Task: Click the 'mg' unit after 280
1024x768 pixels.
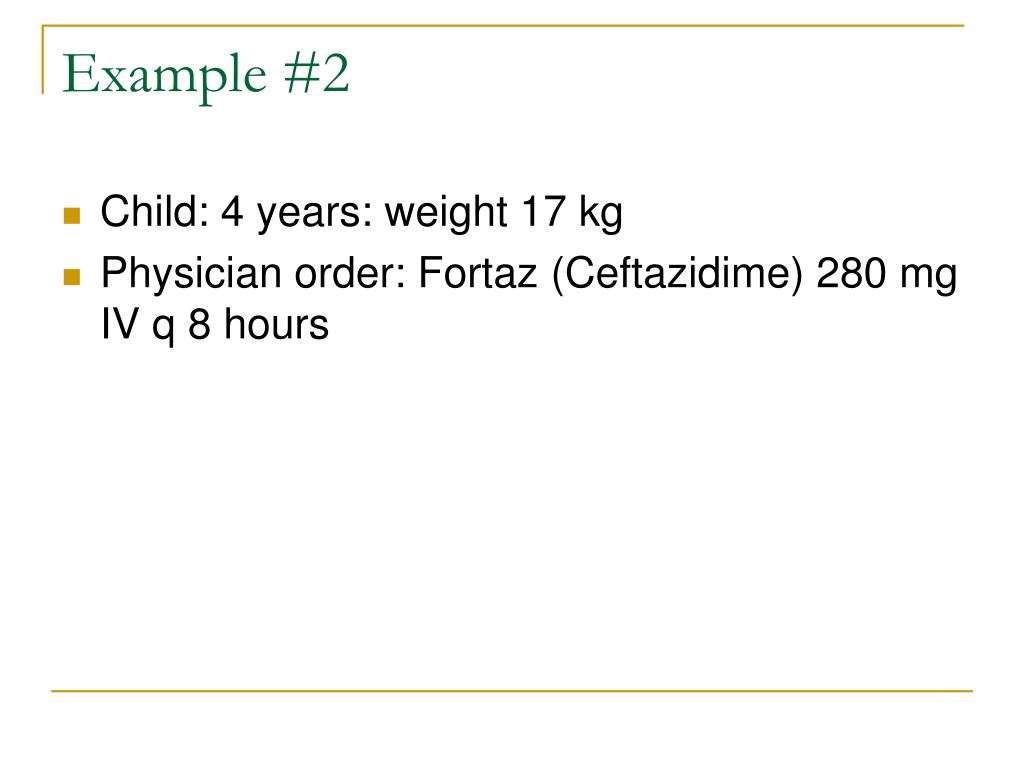Action: point(928,278)
